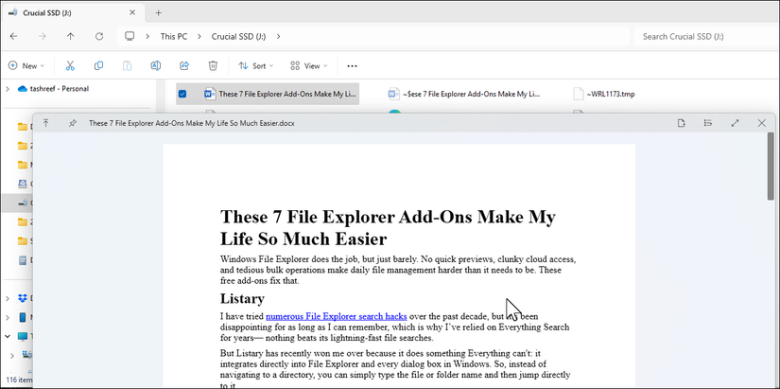780x389 pixels.
Task: Open file with default app icon in preview
Action: click(682, 123)
